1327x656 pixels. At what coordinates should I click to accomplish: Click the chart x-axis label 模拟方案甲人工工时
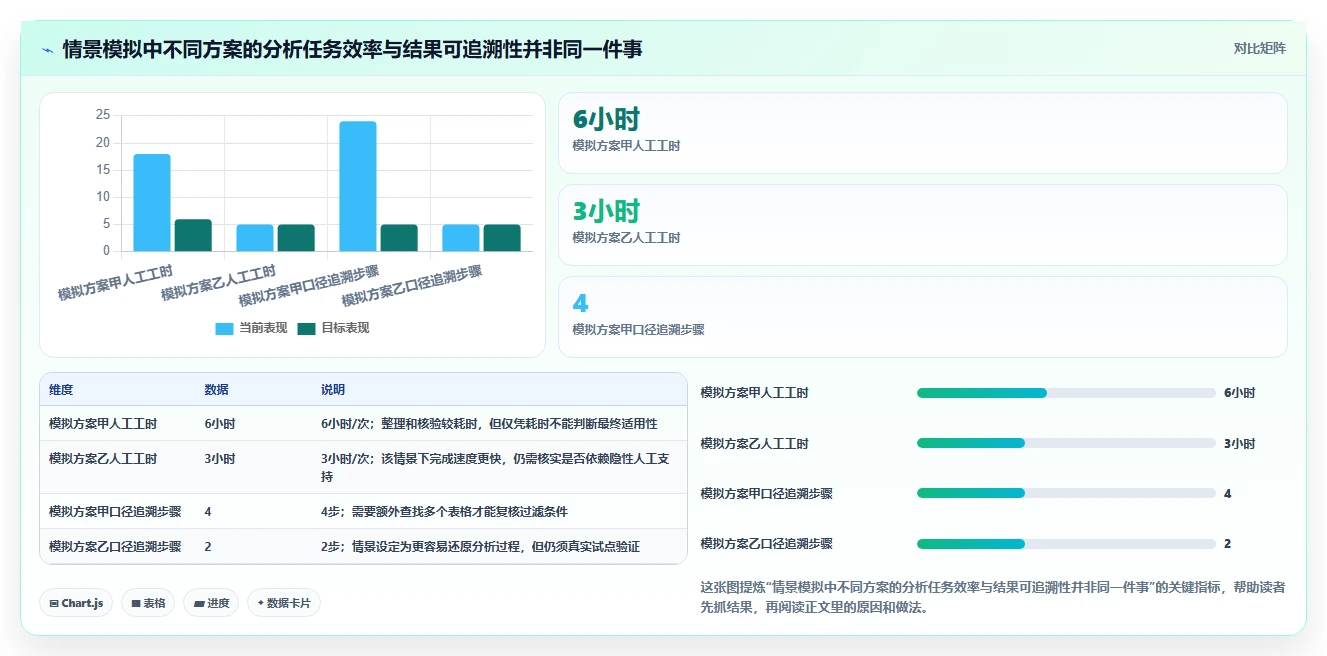pos(115,283)
